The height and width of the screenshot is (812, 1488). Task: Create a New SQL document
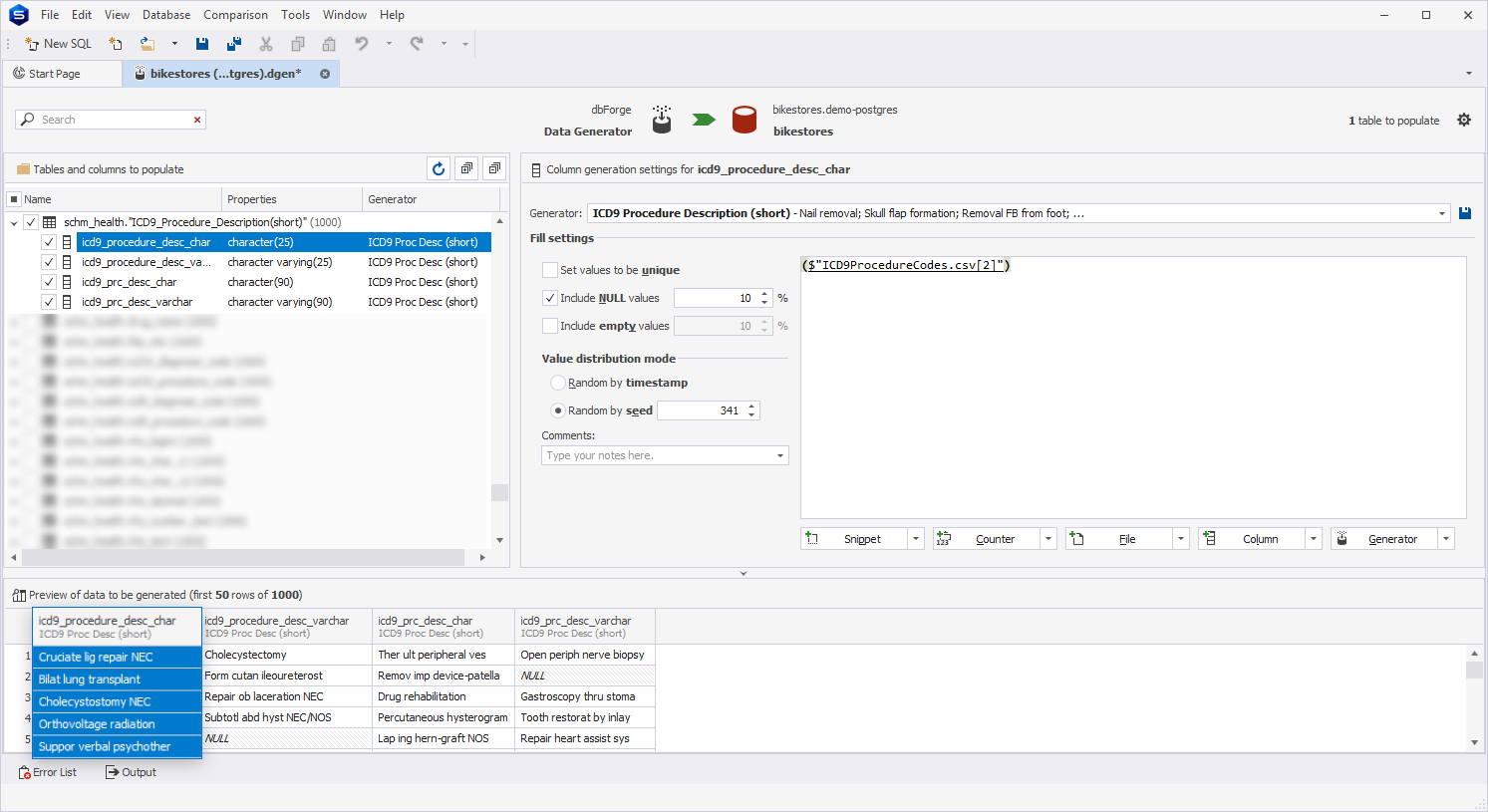(58, 44)
